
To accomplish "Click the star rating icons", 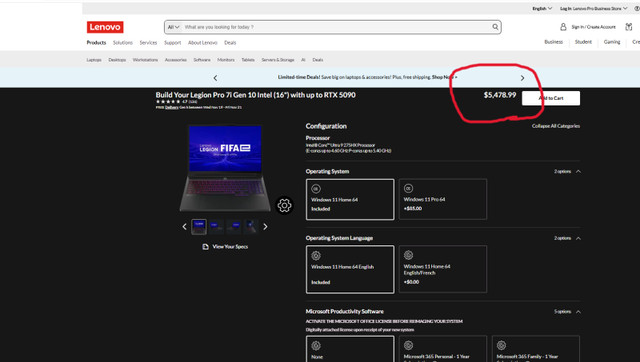I will (x=168, y=102).
